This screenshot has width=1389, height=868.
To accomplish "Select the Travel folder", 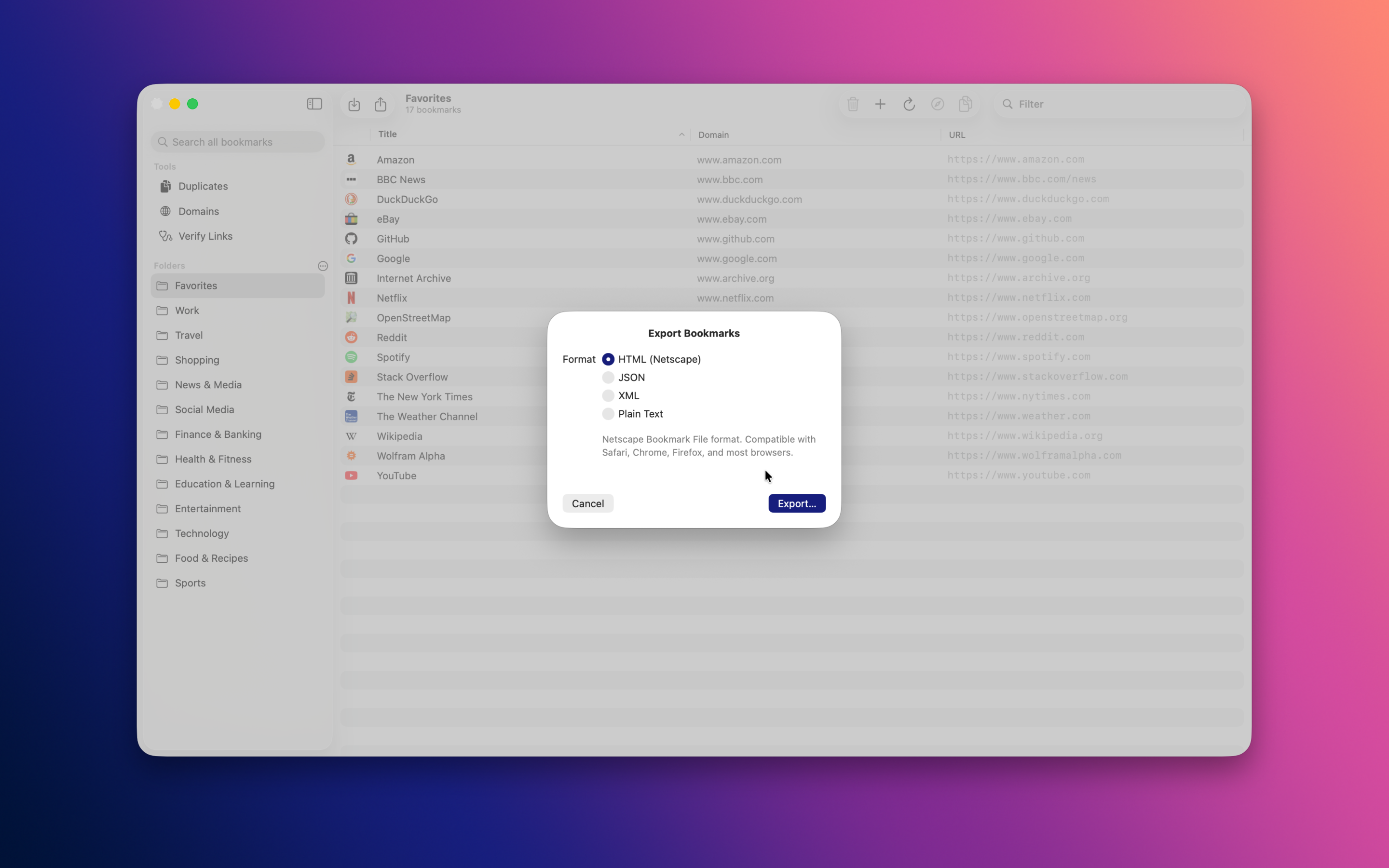I will pos(238,335).
